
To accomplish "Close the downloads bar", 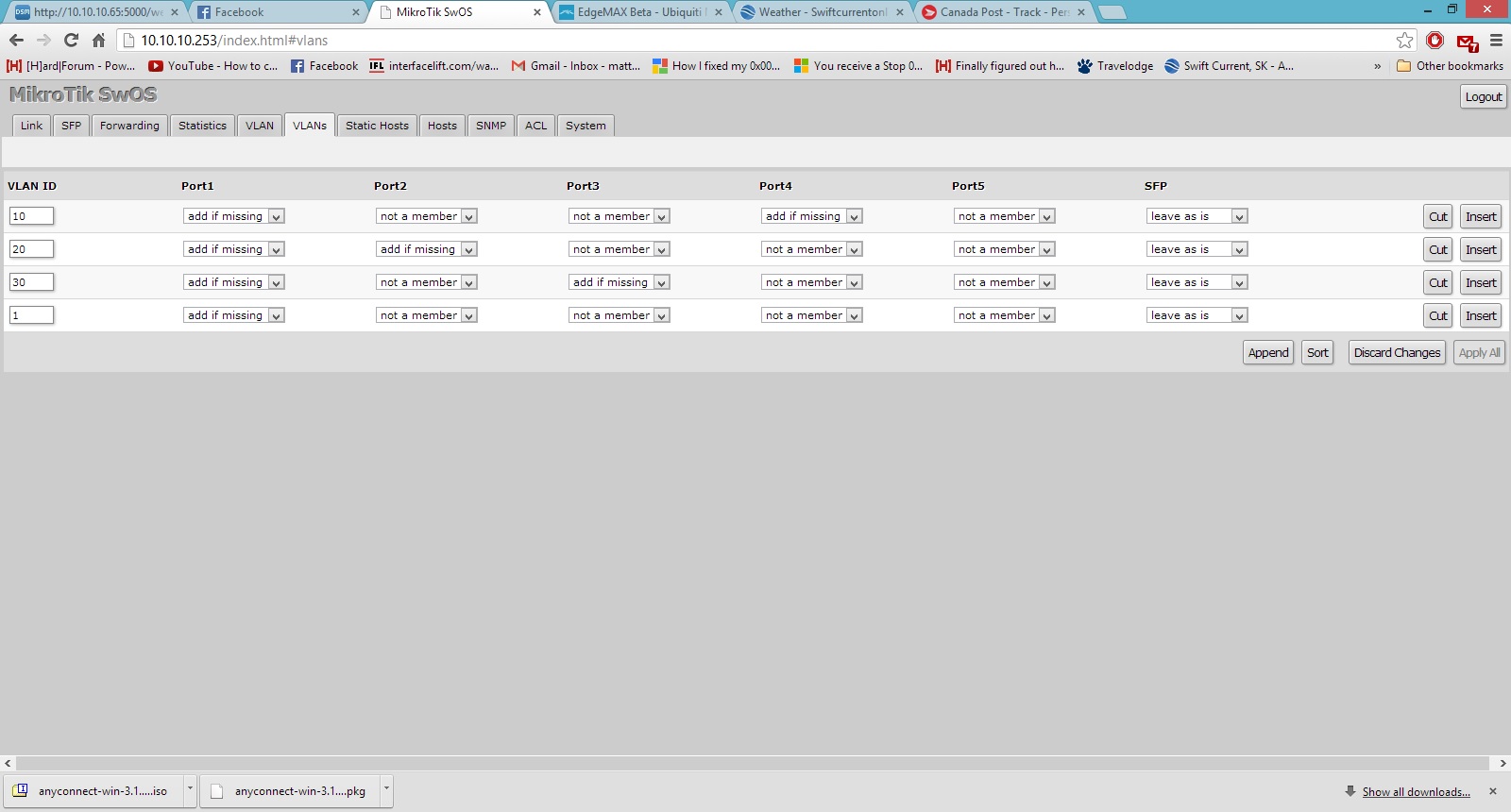I will 1493,791.
